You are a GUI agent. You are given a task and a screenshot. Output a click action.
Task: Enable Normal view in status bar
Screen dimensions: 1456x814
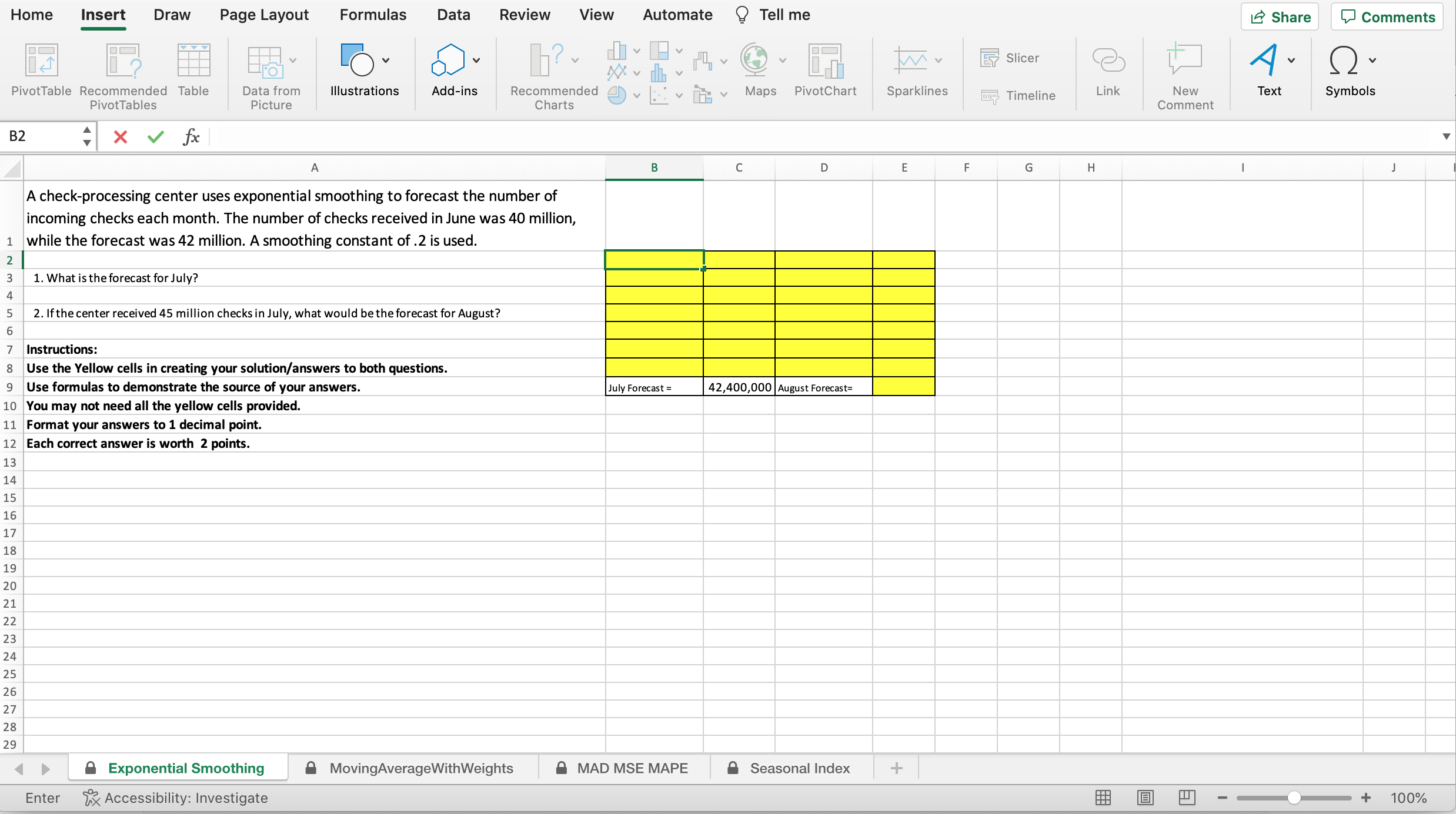(1103, 798)
